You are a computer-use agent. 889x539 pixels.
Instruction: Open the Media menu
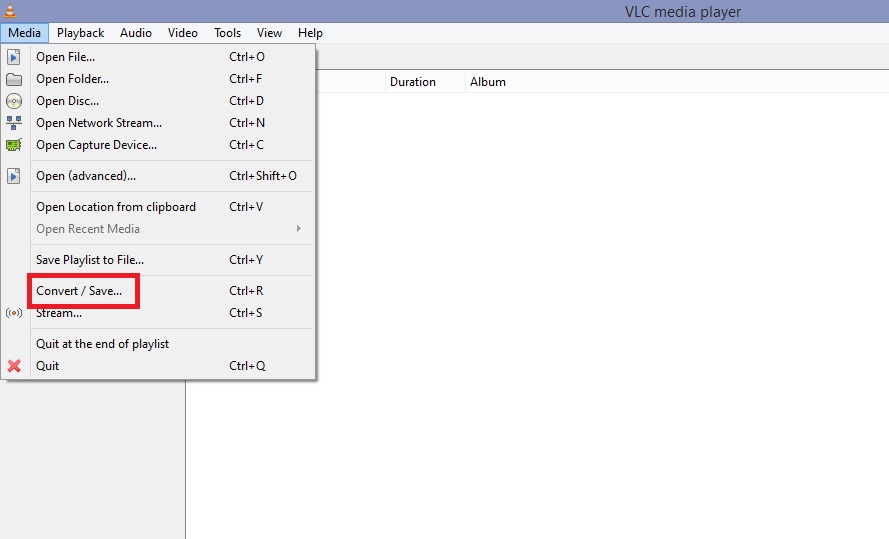coord(24,33)
